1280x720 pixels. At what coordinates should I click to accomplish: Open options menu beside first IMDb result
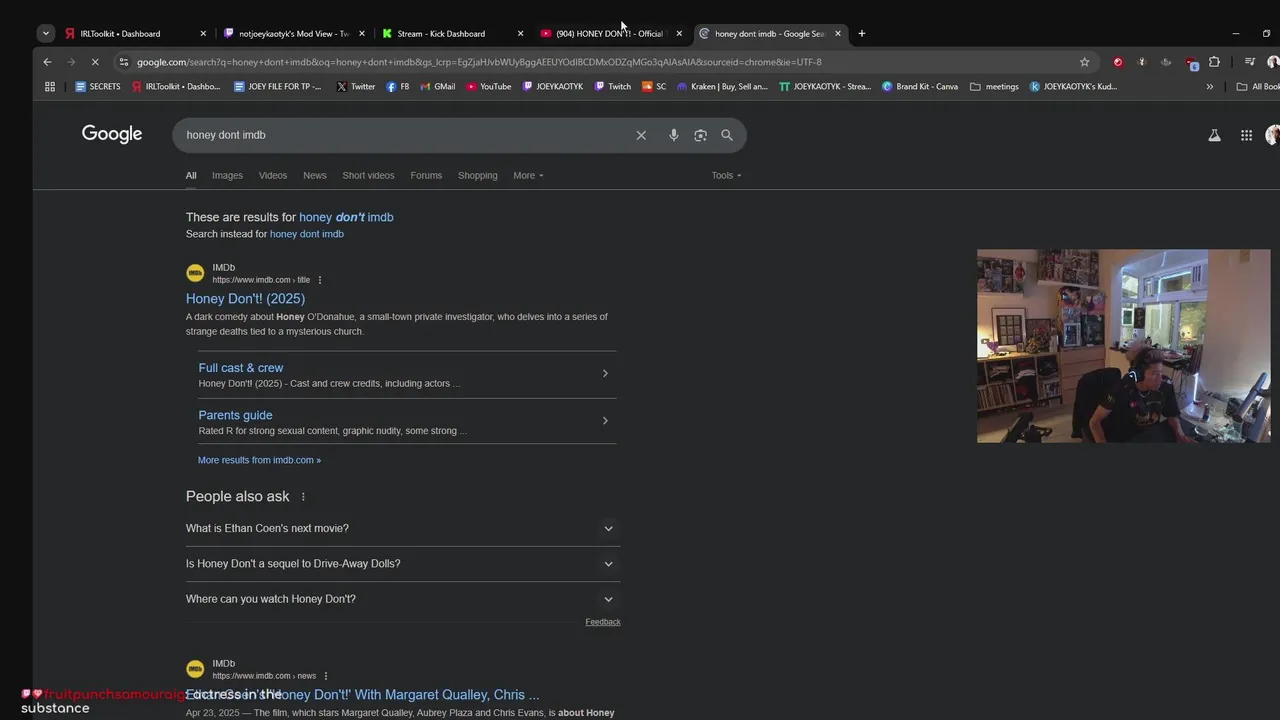coord(320,280)
